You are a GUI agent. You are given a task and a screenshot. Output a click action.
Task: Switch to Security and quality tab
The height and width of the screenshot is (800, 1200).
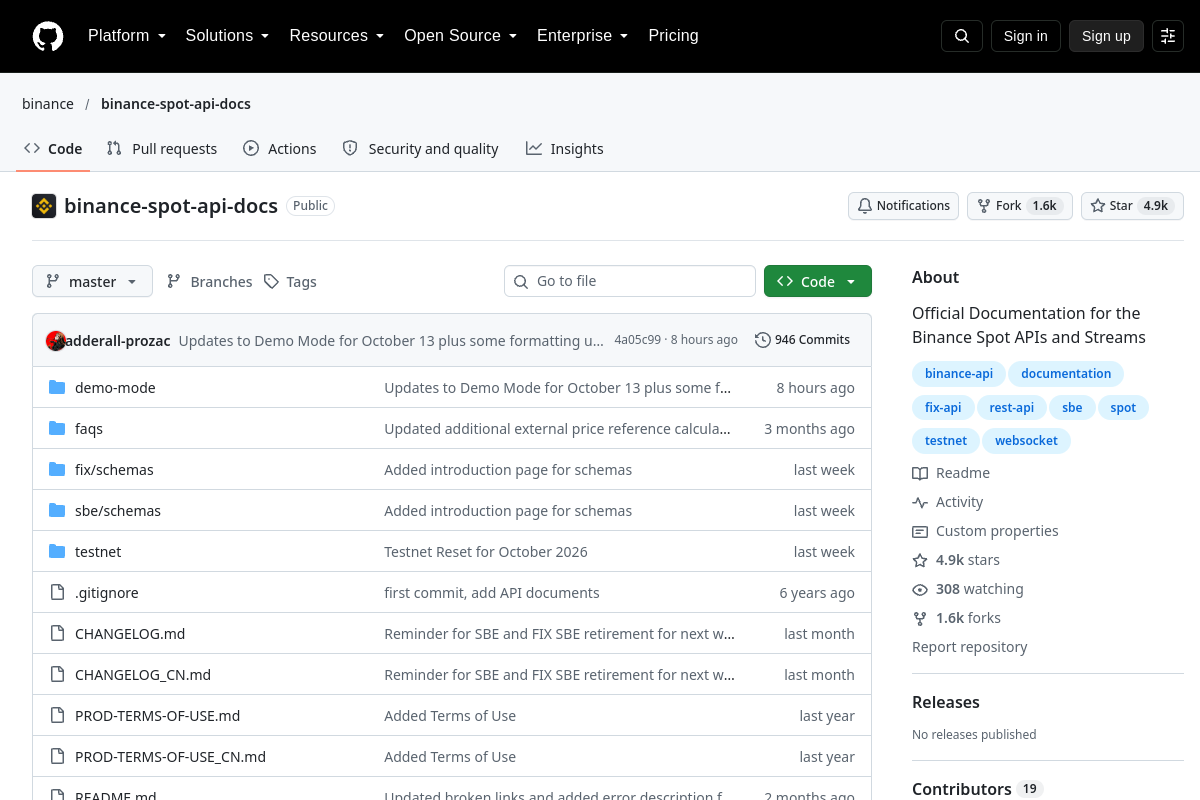[x=420, y=149]
